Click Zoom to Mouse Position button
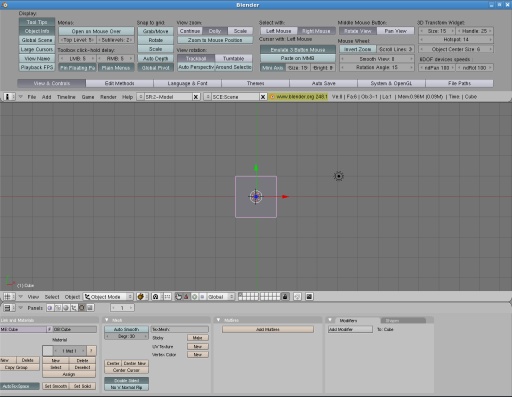 (215, 40)
